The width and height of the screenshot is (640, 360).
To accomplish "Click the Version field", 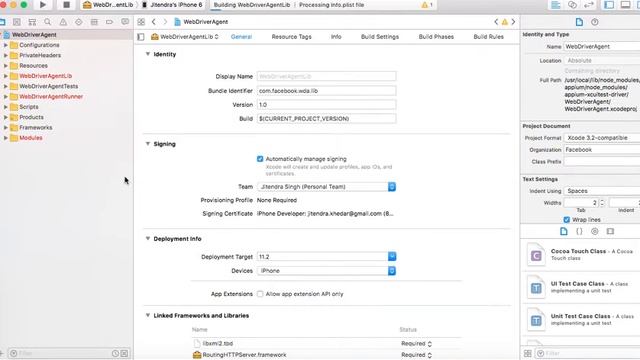I will point(327,104).
